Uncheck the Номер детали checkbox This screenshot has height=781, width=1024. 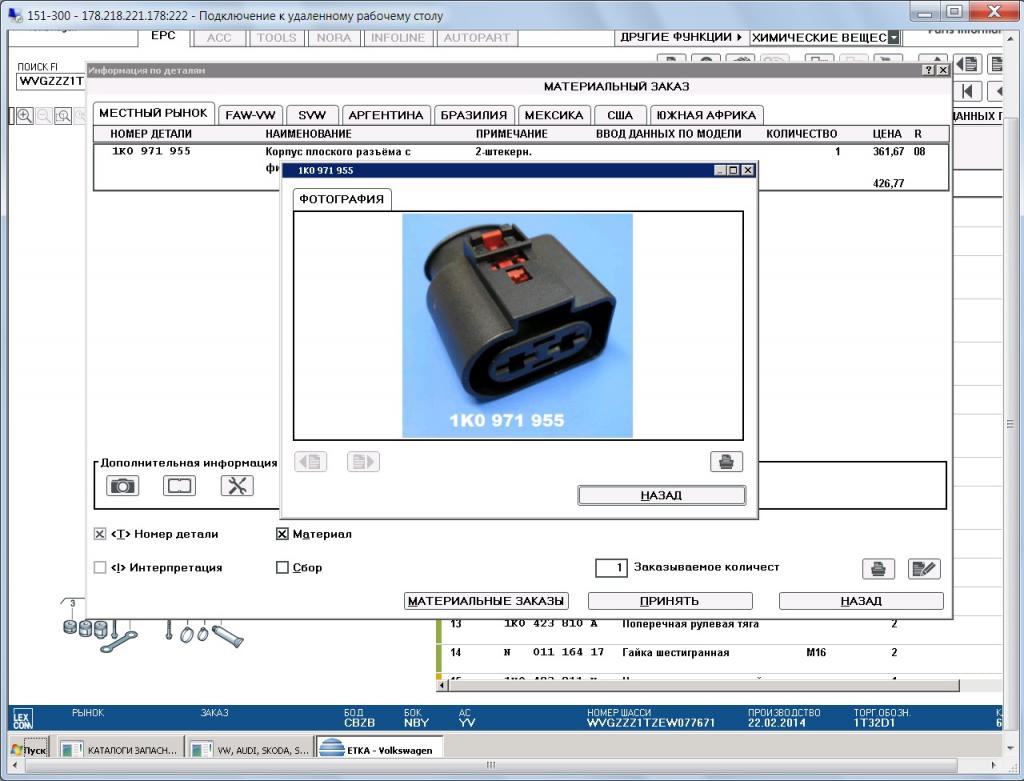tap(100, 534)
